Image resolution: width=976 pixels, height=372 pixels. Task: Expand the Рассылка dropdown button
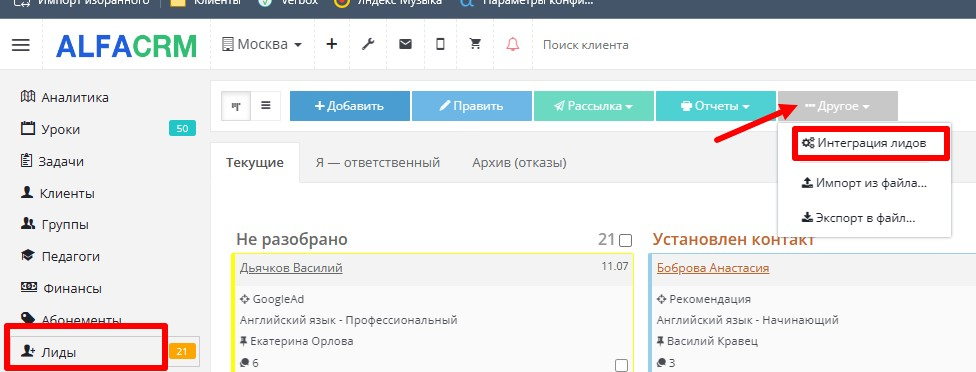pyautogui.click(x=594, y=106)
